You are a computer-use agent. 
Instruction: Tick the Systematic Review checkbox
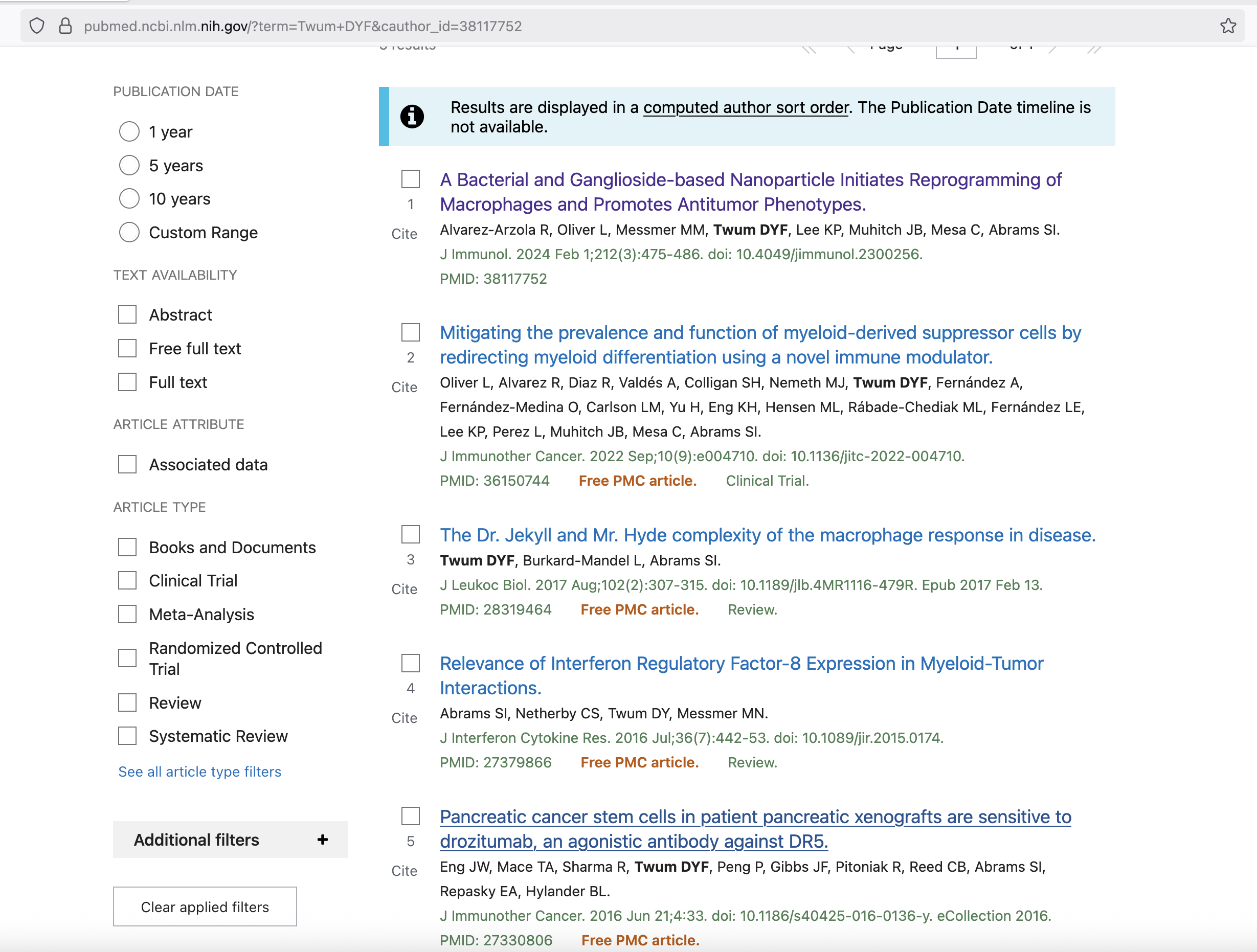pyautogui.click(x=127, y=736)
